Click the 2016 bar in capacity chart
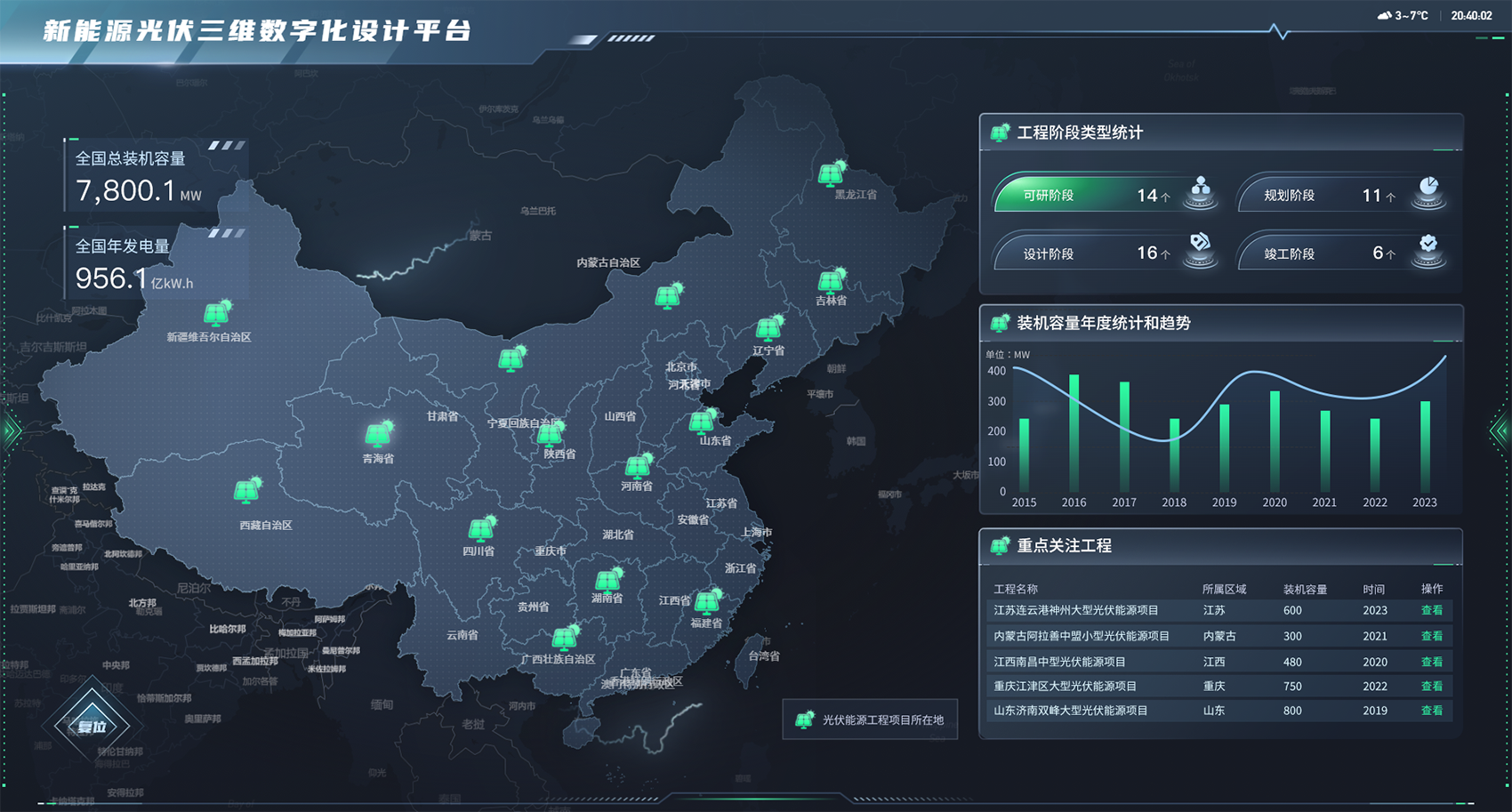 pyautogui.click(x=1074, y=433)
